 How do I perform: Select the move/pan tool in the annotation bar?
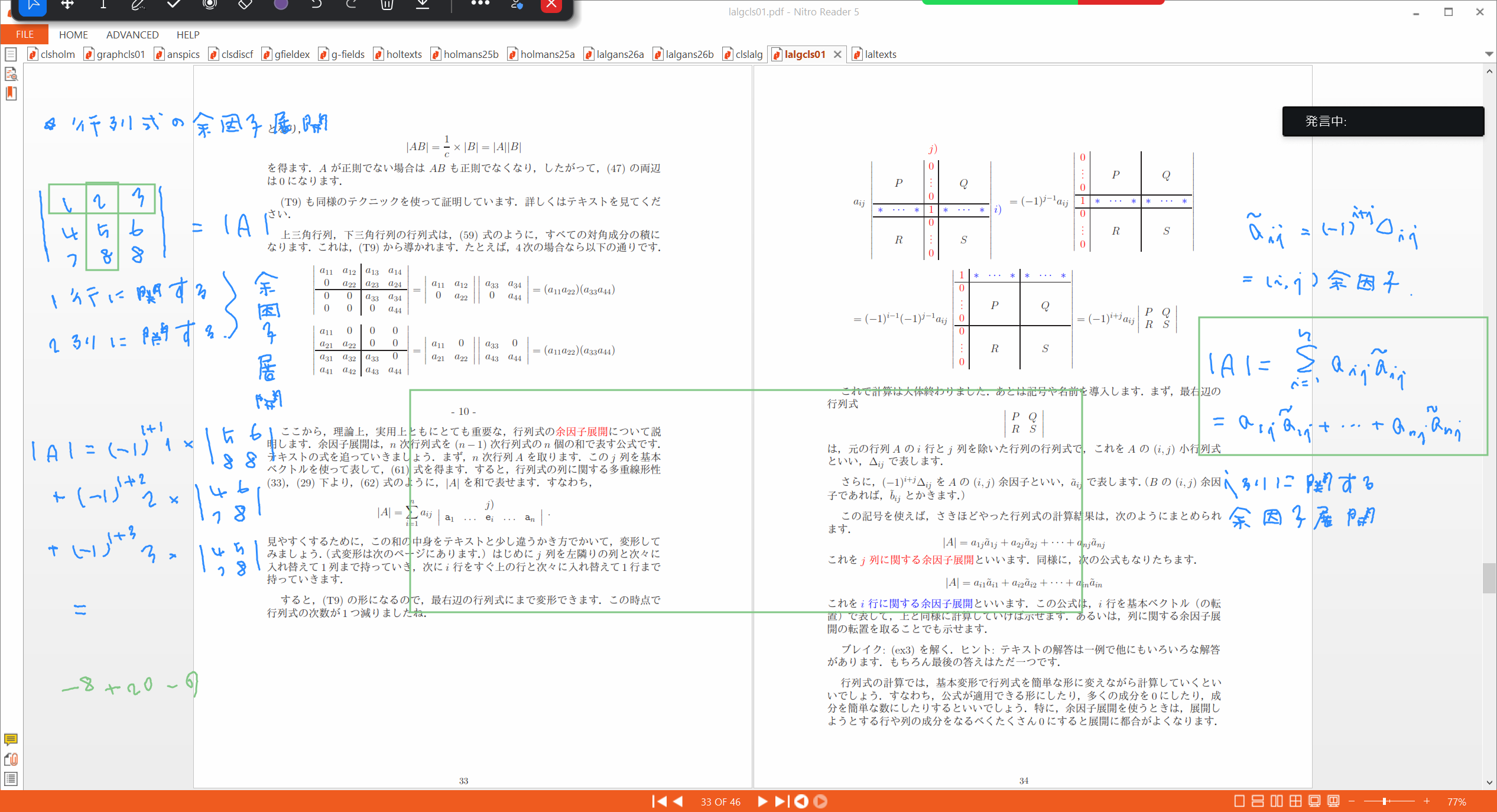[x=67, y=5]
